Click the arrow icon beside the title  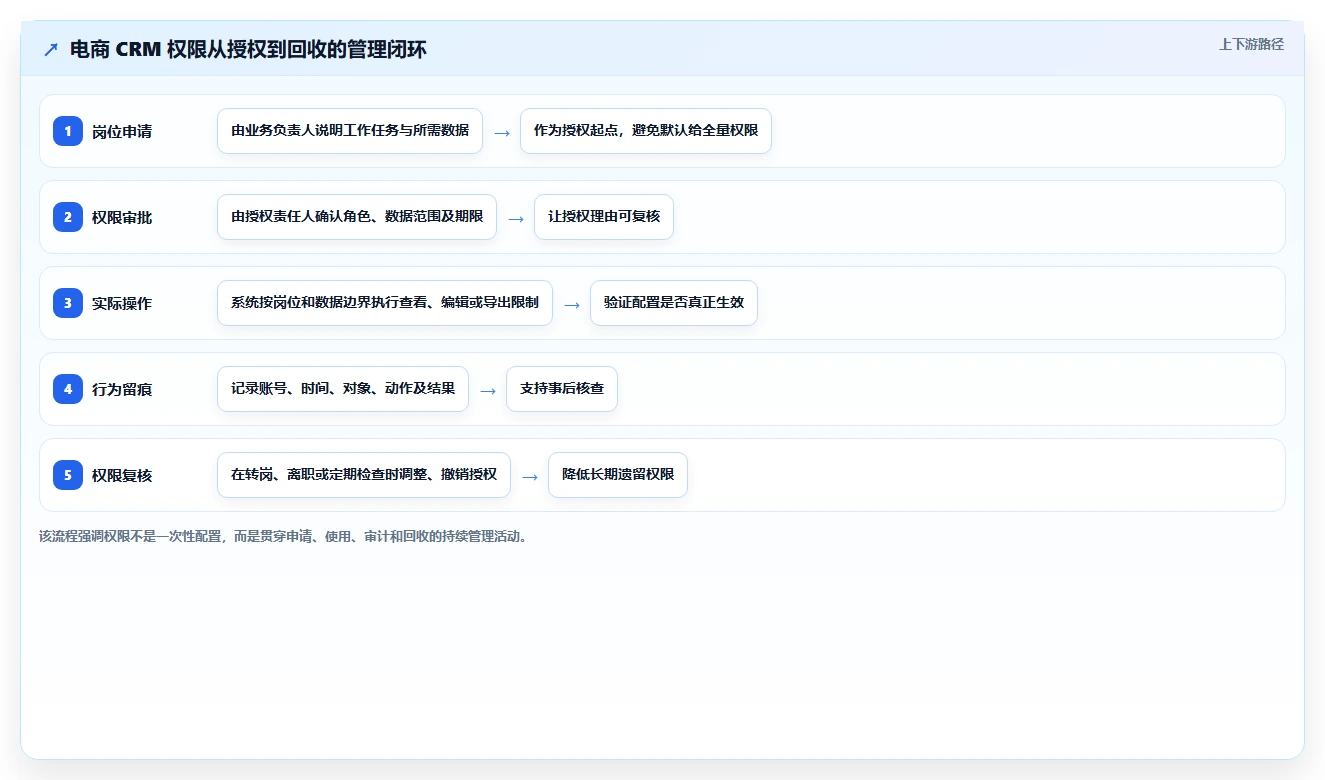click(x=51, y=49)
